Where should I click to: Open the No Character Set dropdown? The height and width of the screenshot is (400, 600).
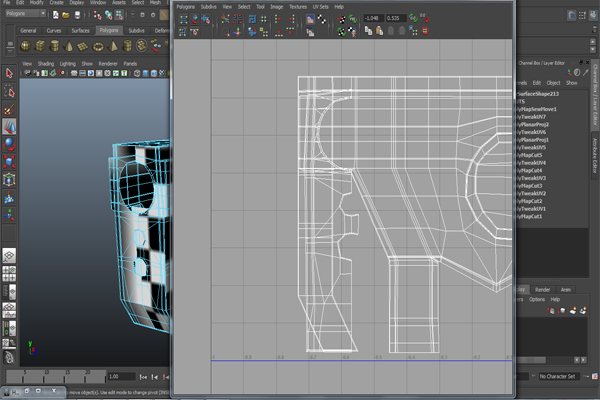point(559,377)
